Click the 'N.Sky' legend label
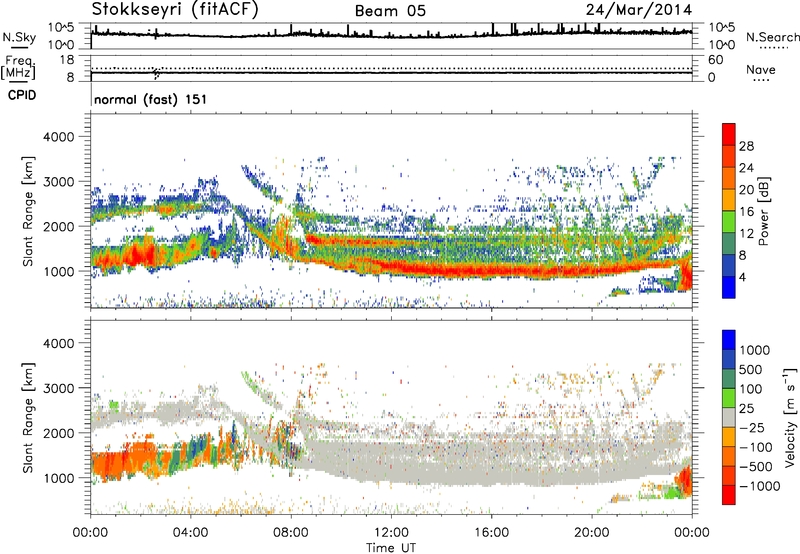The width and height of the screenshot is (800, 554). click(x=19, y=37)
